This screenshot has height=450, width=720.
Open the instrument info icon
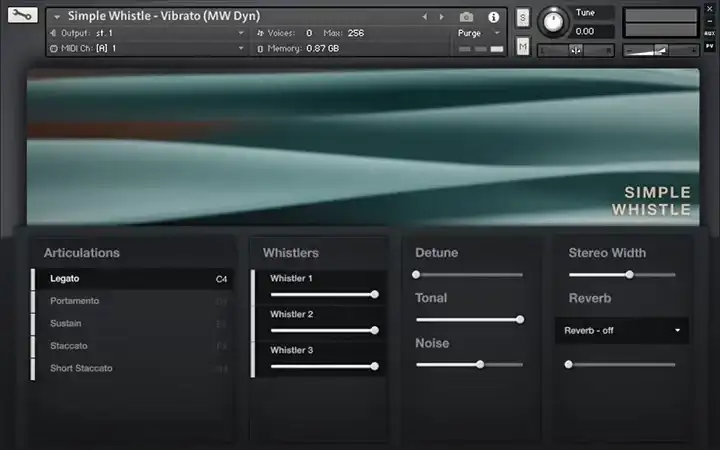493,17
